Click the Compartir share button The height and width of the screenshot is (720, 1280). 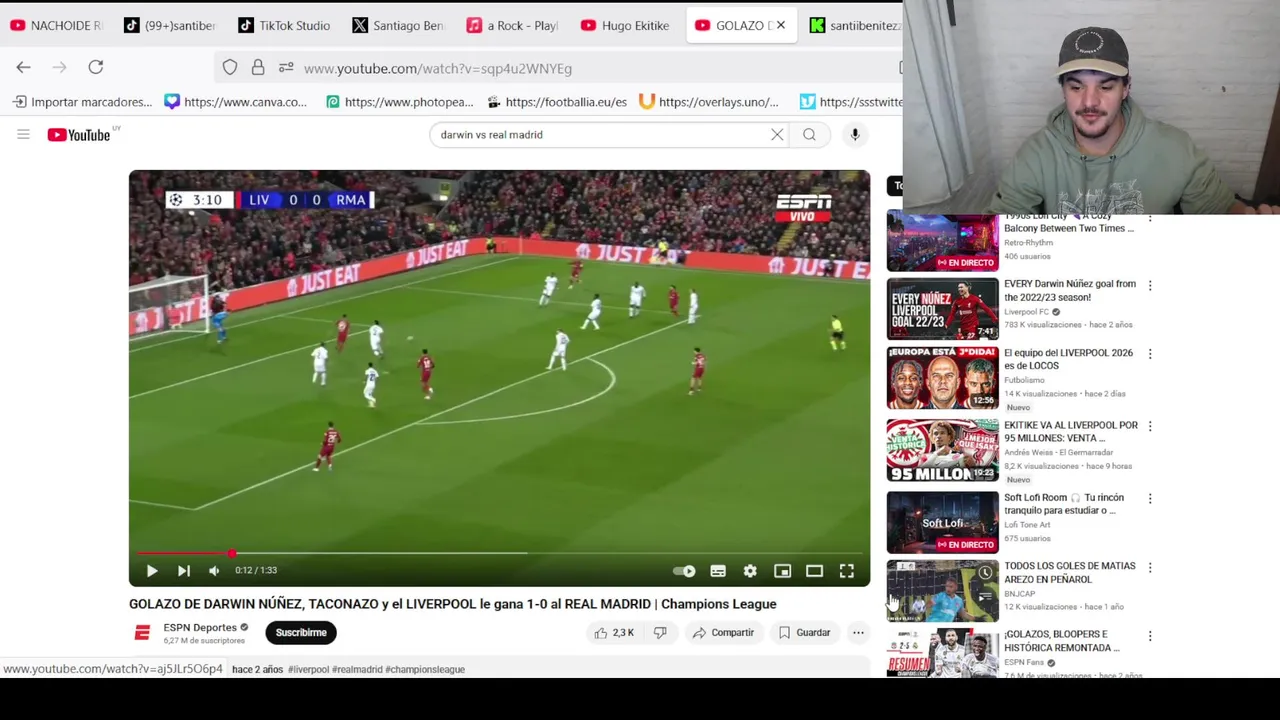(723, 632)
